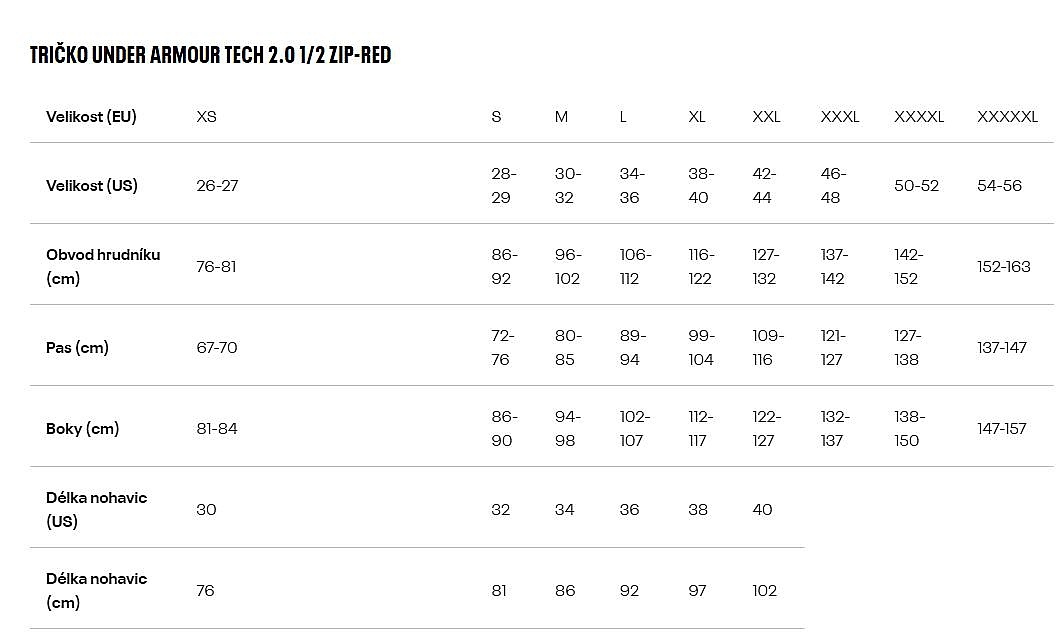Click US size value 26-27
The height and width of the screenshot is (644, 1059).
217,186
